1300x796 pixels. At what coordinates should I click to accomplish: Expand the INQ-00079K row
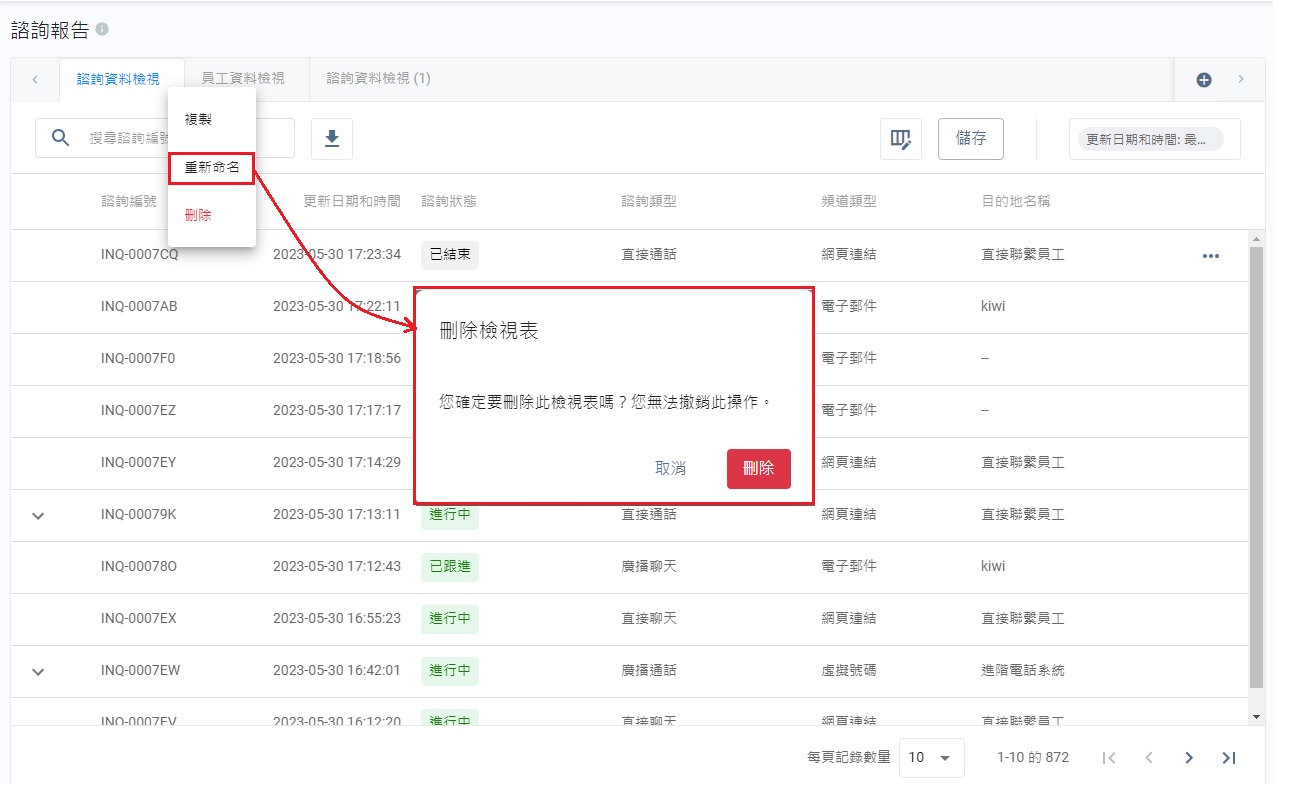[39, 516]
